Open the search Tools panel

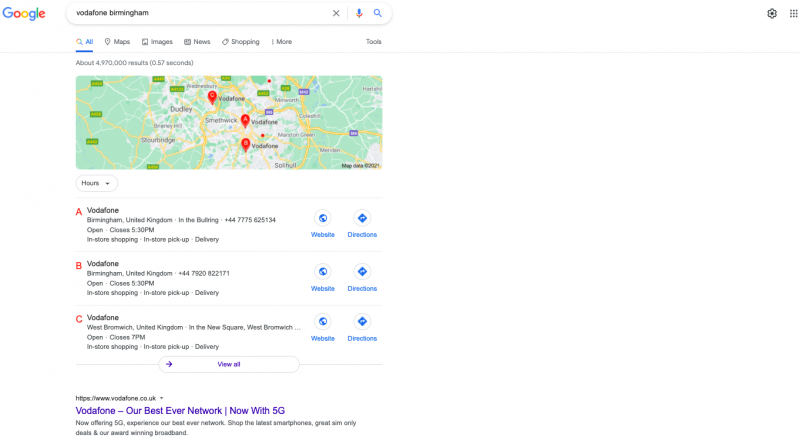[x=373, y=42]
